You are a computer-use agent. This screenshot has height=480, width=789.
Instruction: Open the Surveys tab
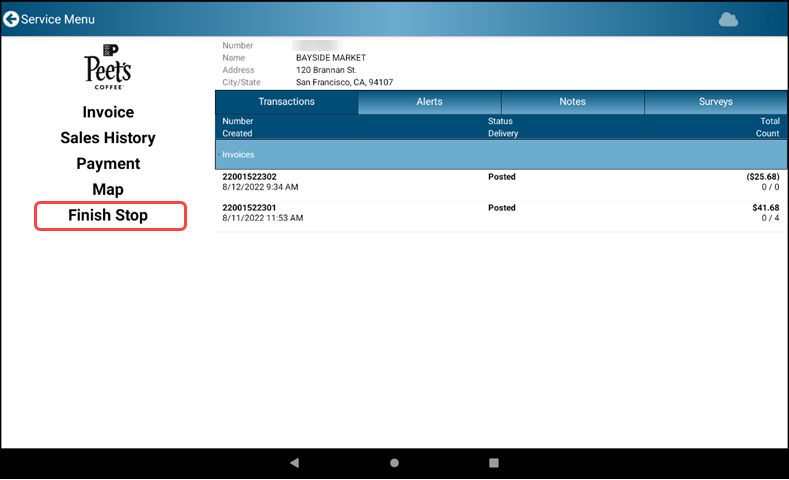click(x=716, y=102)
